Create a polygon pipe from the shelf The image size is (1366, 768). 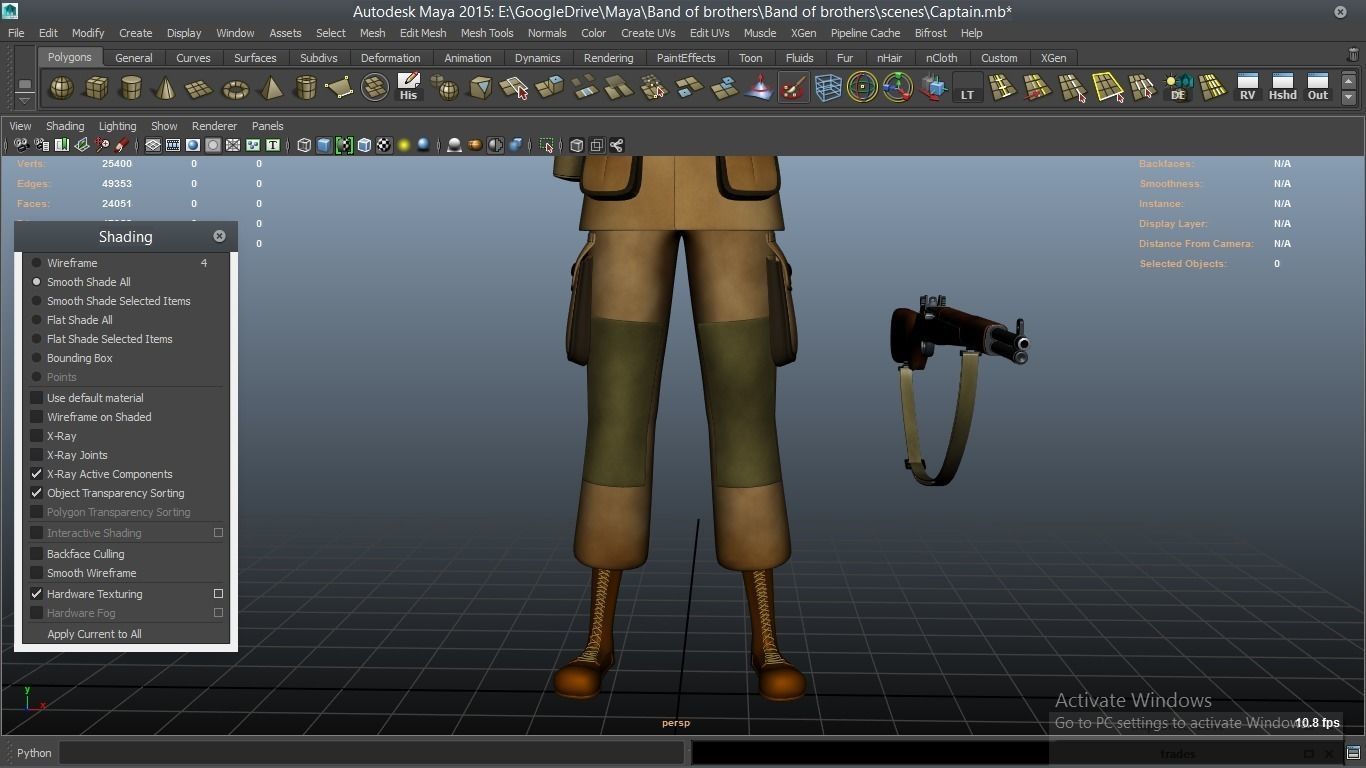pyautogui.click(x=305, y=88)
